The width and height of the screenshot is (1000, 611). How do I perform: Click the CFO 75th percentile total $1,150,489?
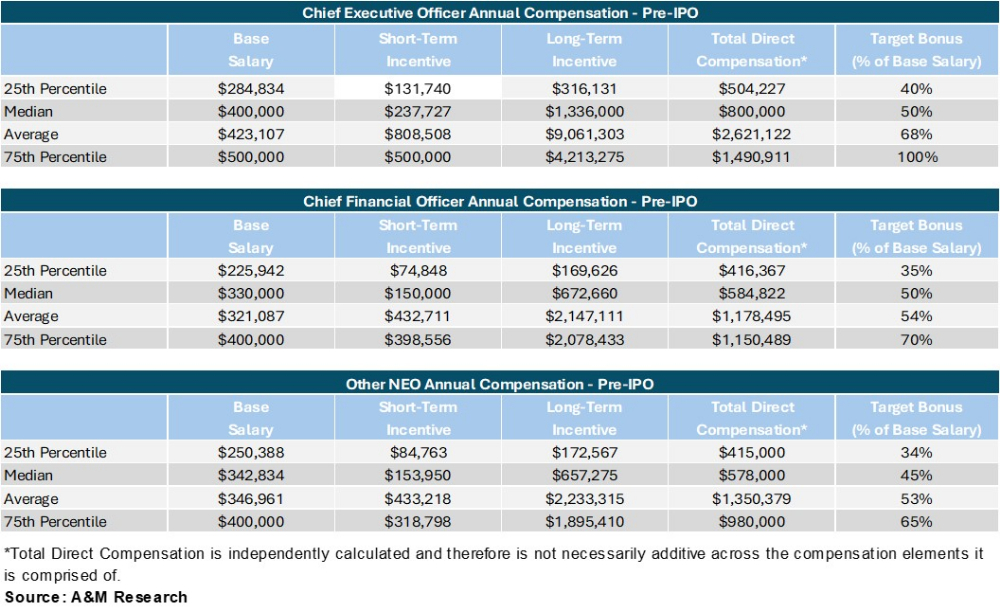tap(752, 339)
